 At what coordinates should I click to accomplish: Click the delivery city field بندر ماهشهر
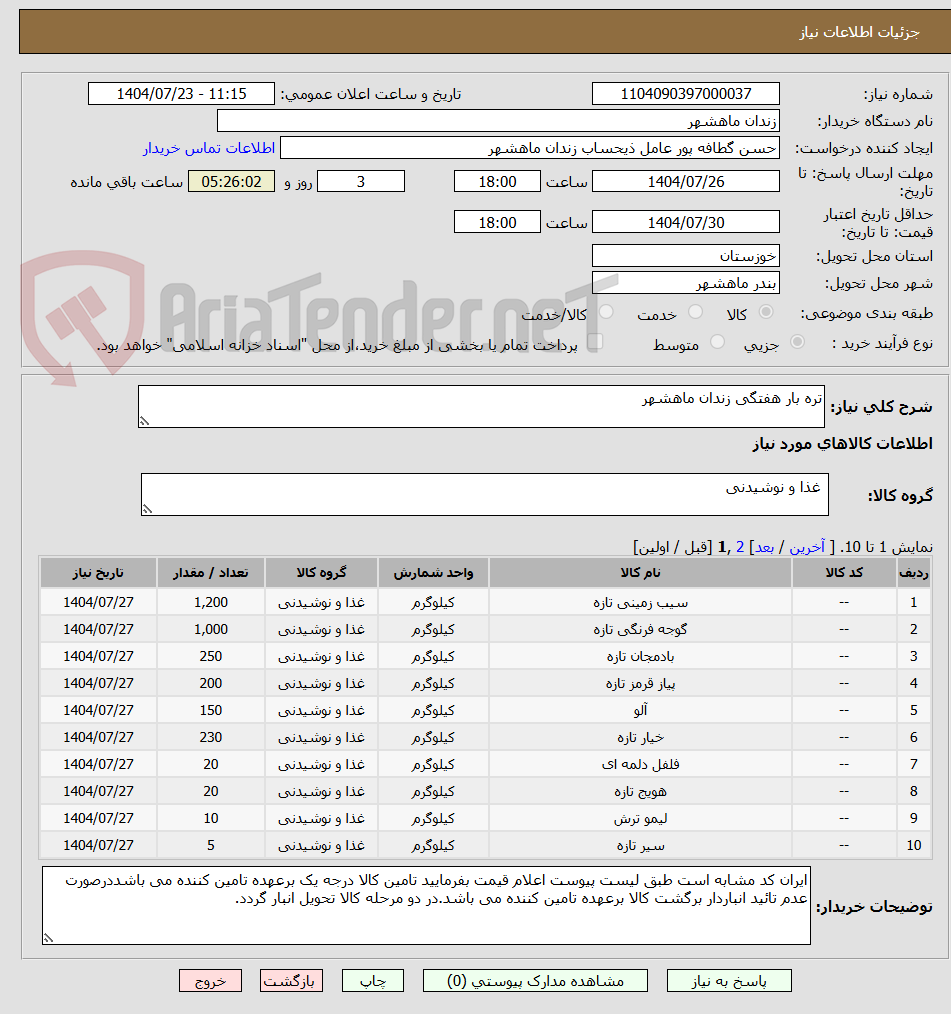(x=685, y=283)
